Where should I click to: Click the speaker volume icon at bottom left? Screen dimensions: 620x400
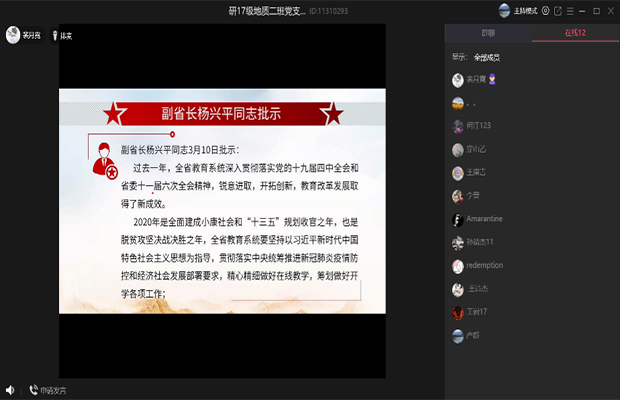10,390
